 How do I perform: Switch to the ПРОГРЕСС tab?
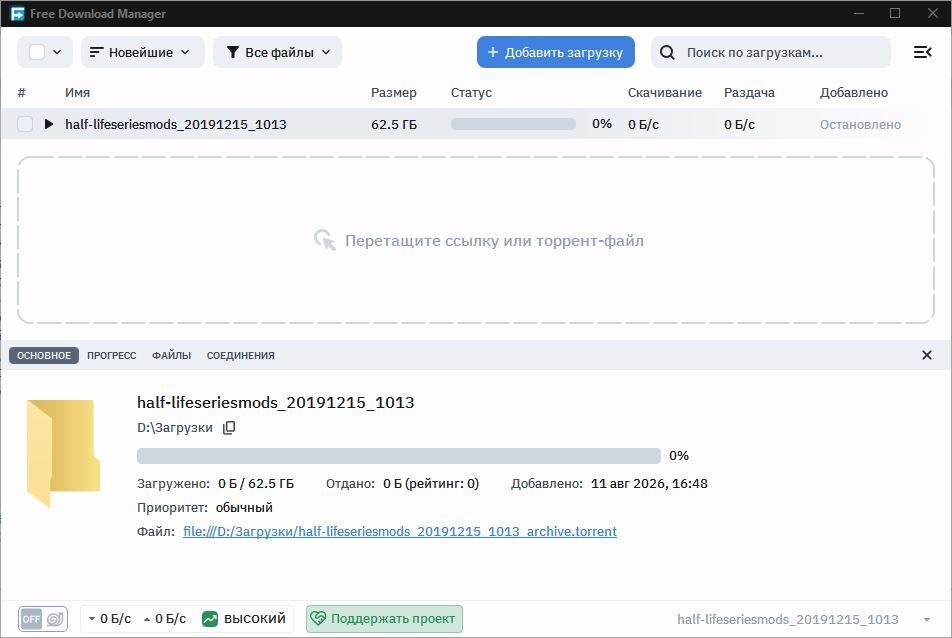[x=112, y=355]
